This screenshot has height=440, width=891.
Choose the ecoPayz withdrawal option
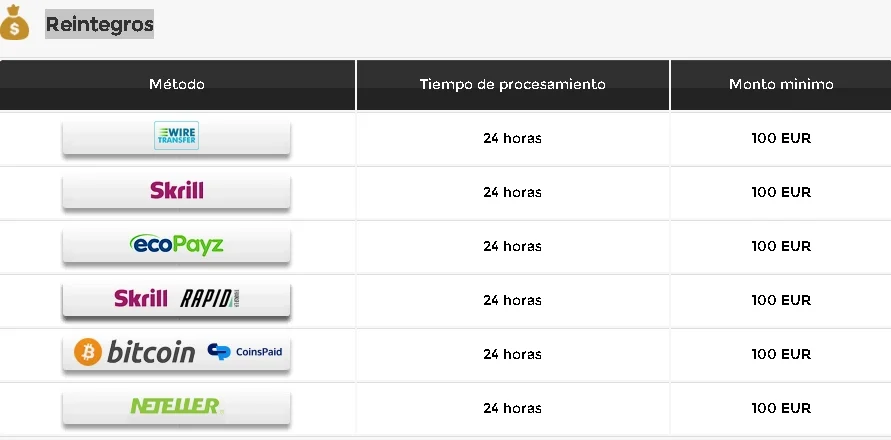pos(176,245)
